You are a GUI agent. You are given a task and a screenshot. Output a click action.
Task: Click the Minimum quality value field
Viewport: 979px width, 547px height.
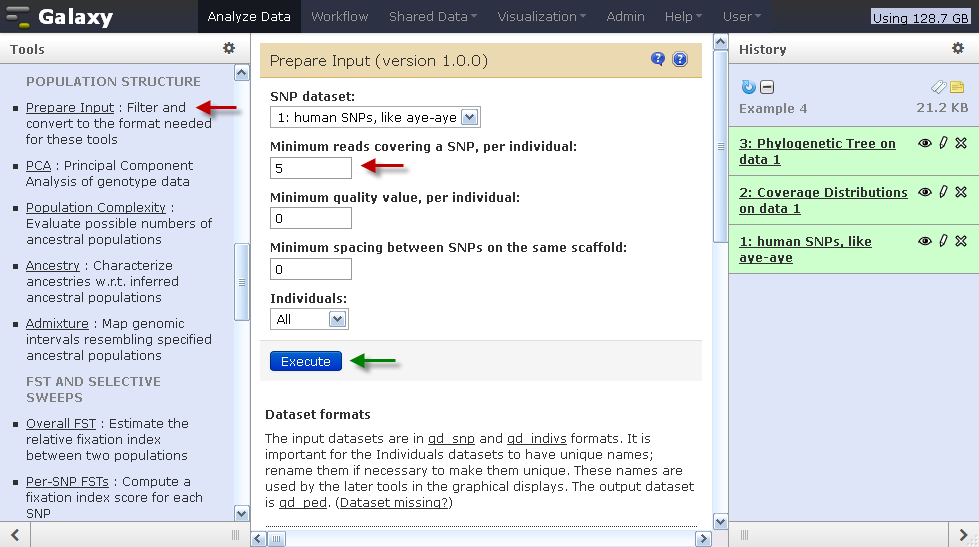(x=310, y=218)
